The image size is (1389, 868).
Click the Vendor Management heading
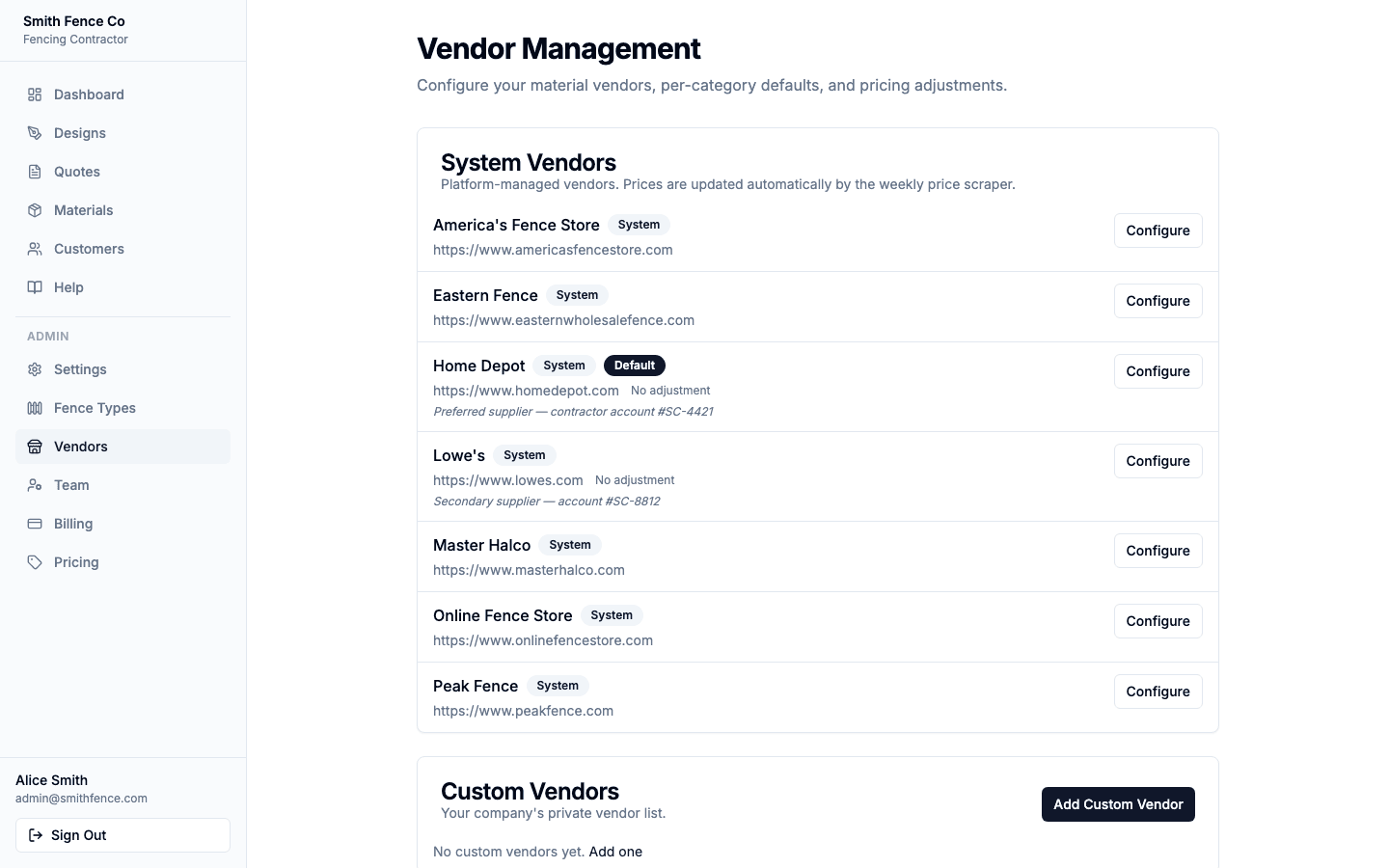coord(558,48)
